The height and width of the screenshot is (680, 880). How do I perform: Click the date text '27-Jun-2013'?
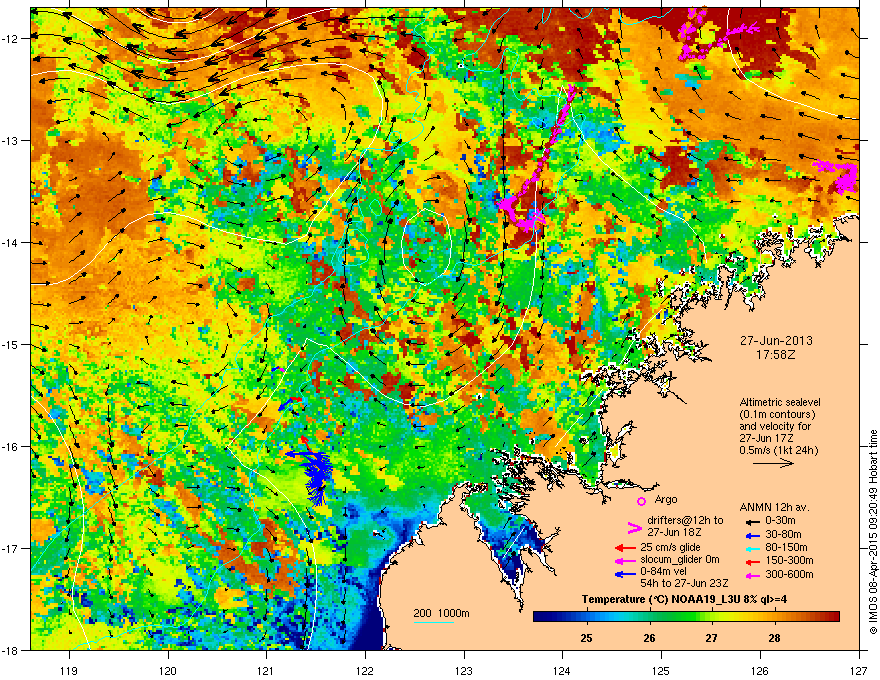776,341
